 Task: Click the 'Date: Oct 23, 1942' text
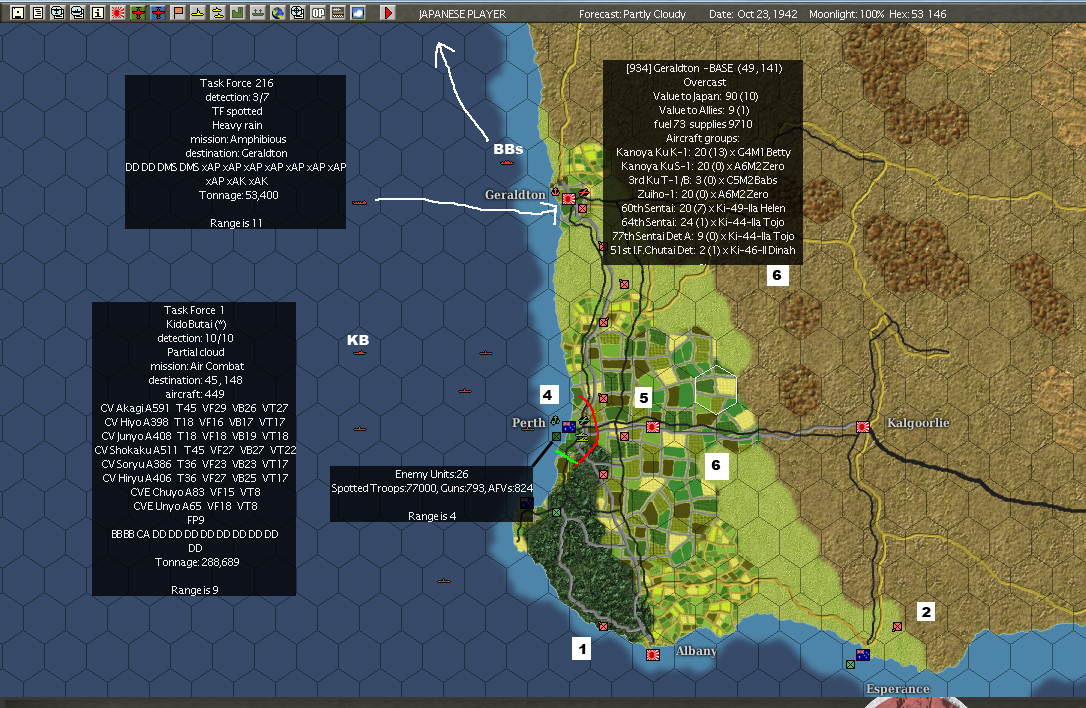click(x=753, y=14)
